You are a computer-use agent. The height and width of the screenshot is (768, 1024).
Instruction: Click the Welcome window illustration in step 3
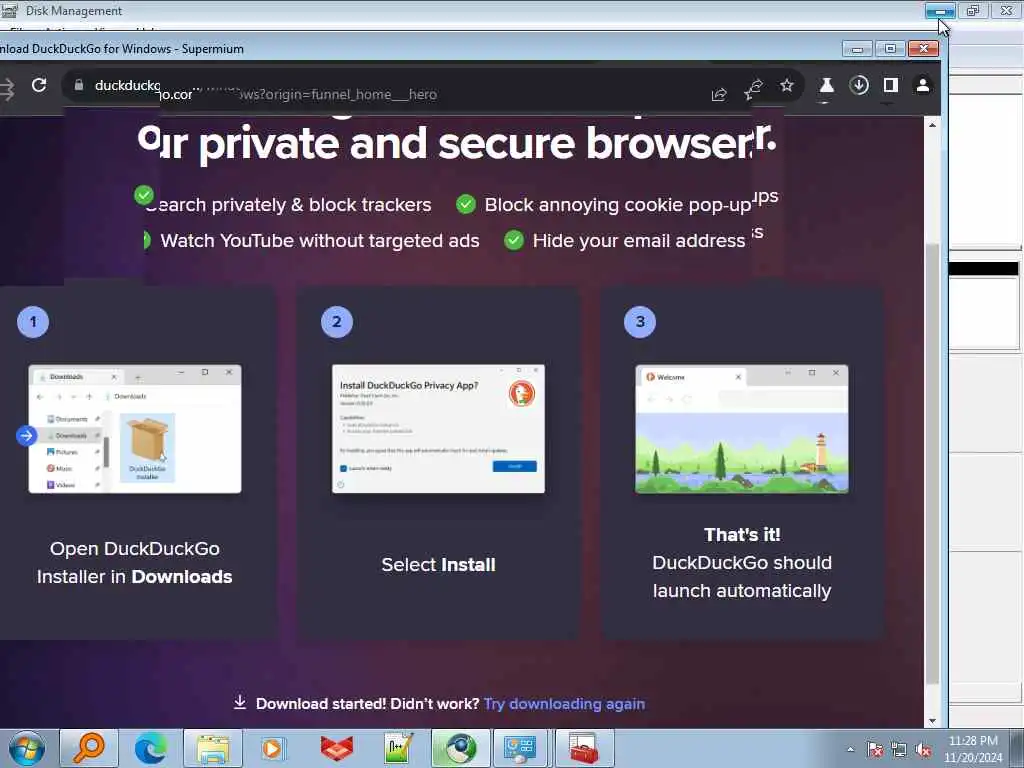(x=742, y=429)
